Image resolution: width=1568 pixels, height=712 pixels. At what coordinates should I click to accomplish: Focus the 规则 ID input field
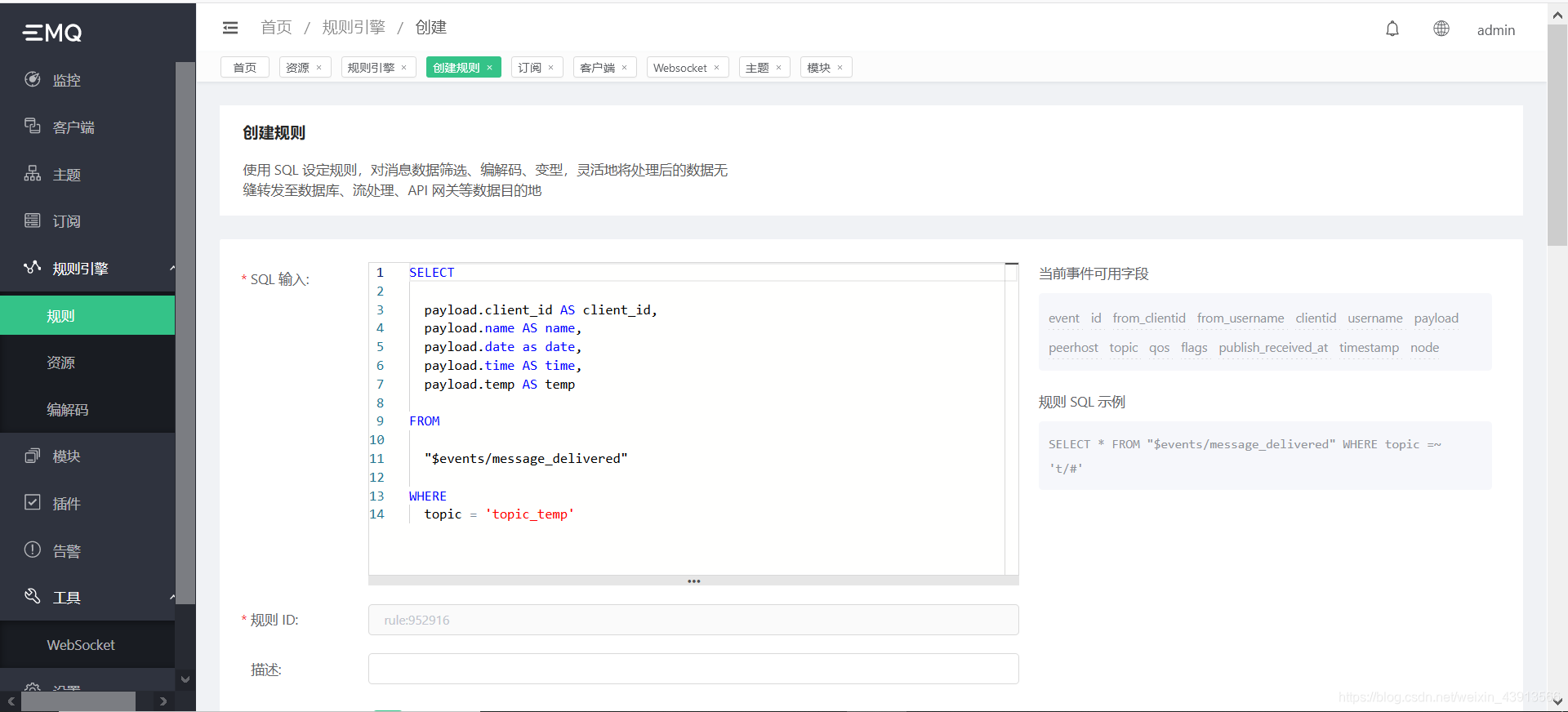(x=693, y=620)
